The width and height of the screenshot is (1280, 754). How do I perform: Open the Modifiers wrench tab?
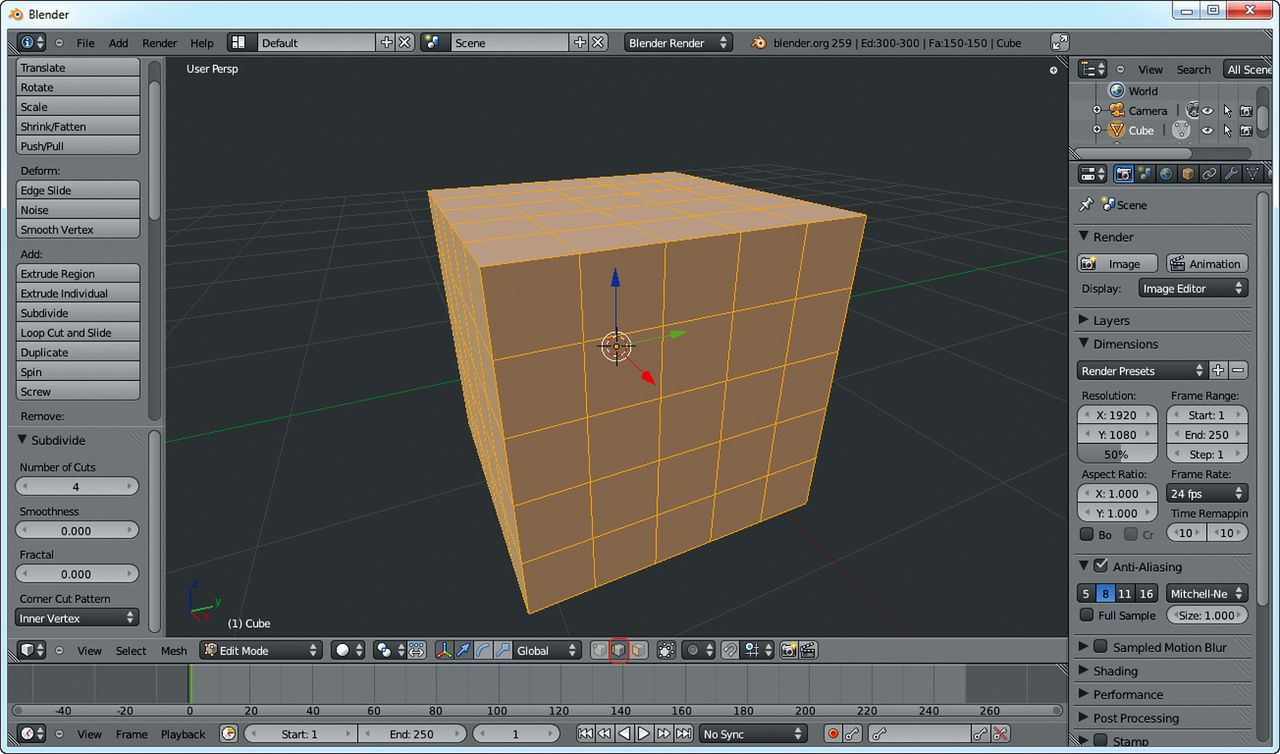click(1231, 174)
